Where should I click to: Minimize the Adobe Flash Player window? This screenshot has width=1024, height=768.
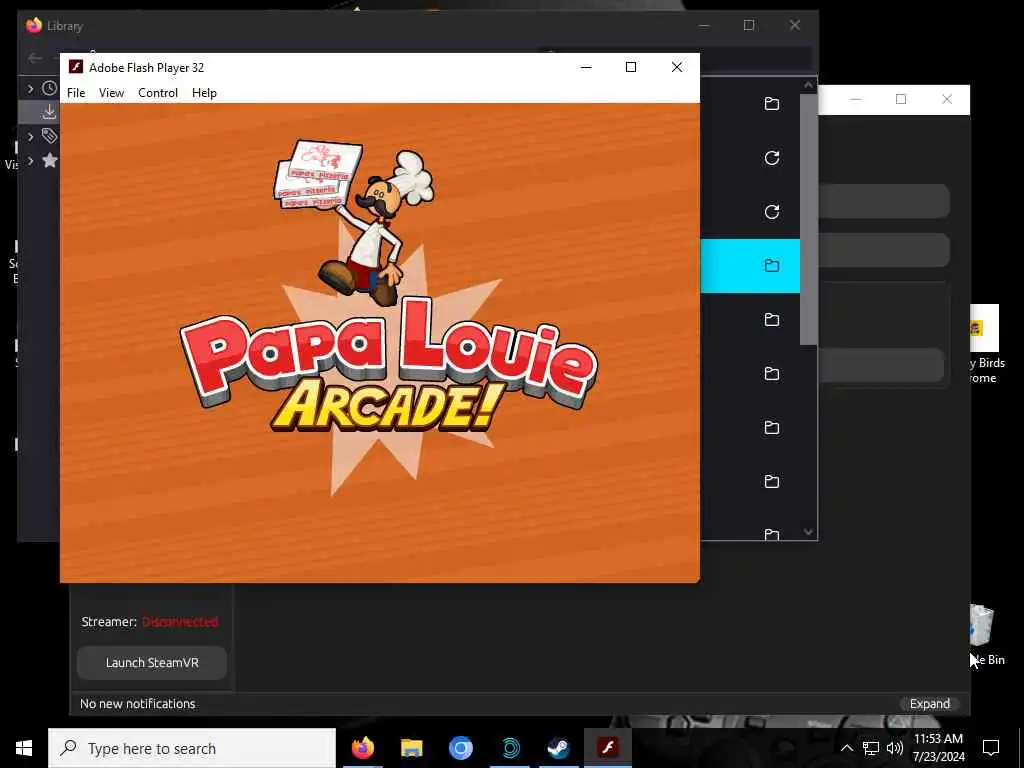pos(586,67)
